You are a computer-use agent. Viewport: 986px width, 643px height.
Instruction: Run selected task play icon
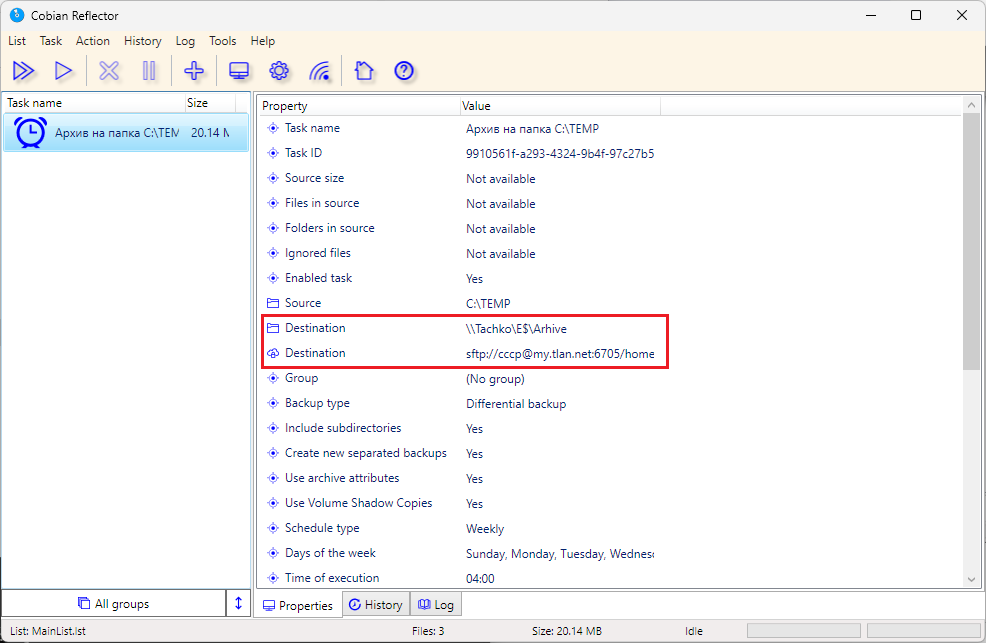pos(63,71)
